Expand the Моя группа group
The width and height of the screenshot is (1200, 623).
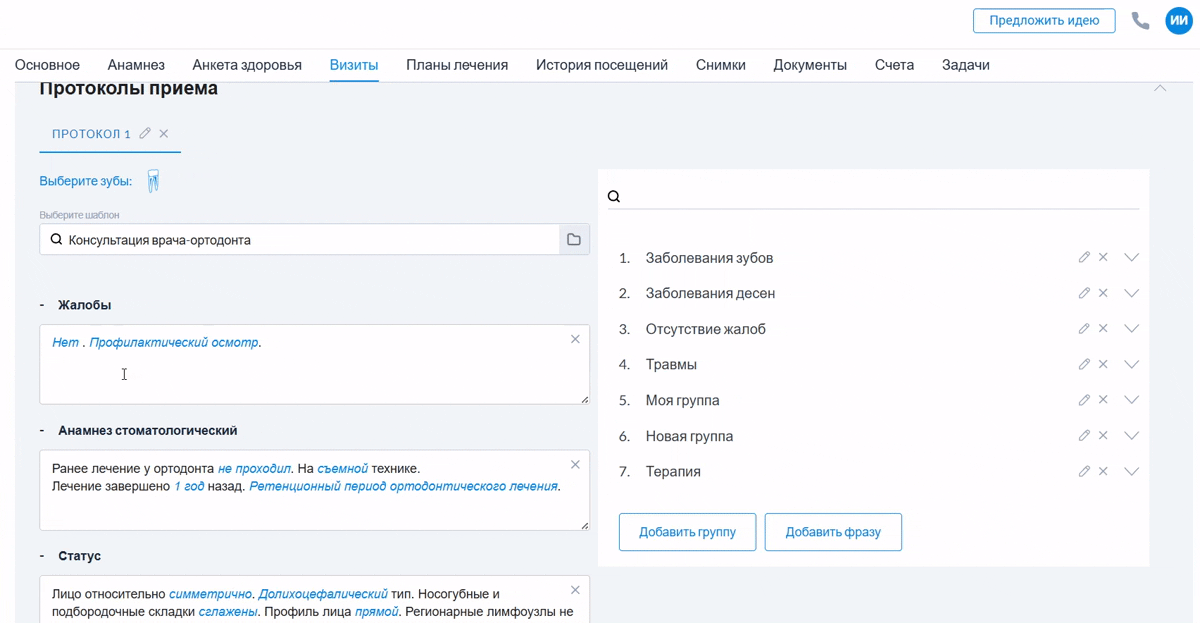pos(1131,400)
